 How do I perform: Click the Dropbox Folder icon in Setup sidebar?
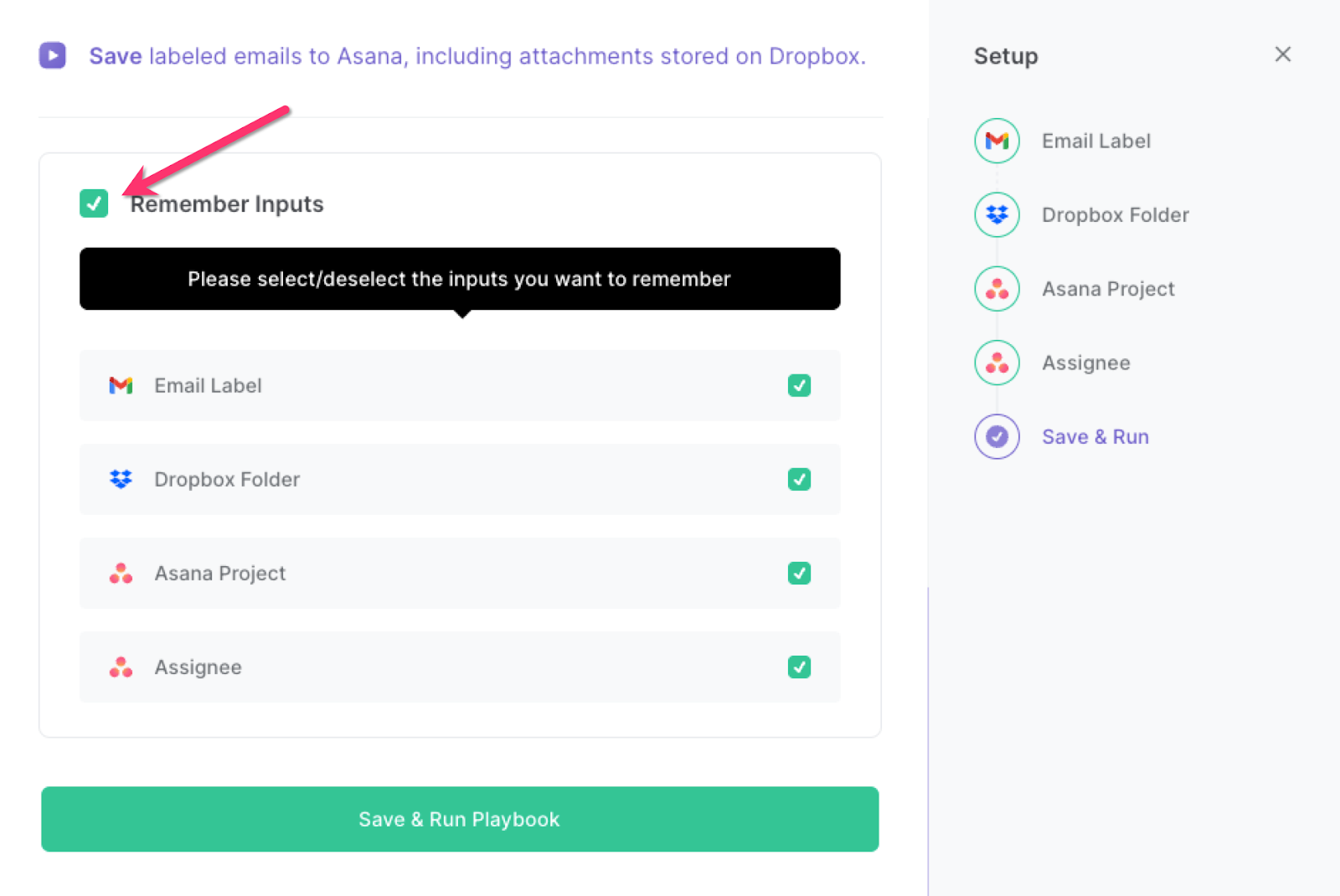tap(996, 214)
